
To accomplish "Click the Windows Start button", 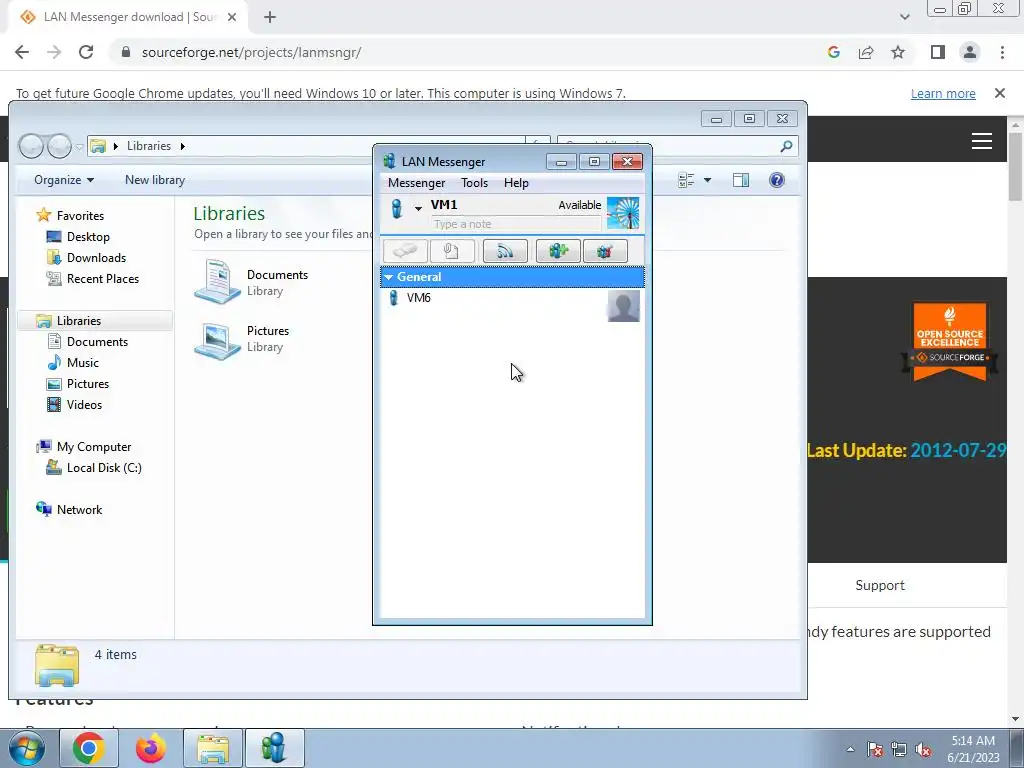I will [27, 748].
